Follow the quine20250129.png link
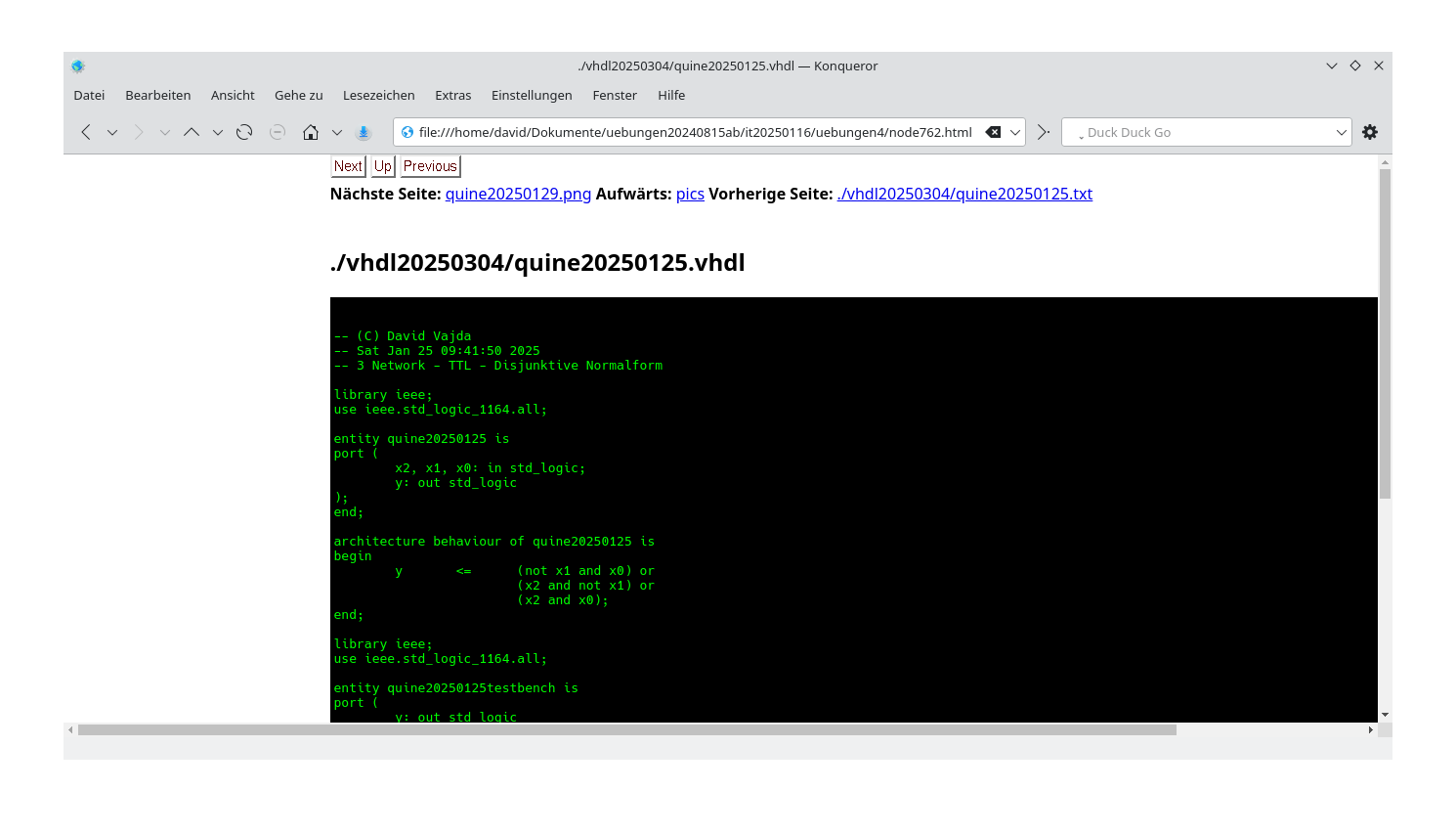1456x835 pixels. click(517, 194)
